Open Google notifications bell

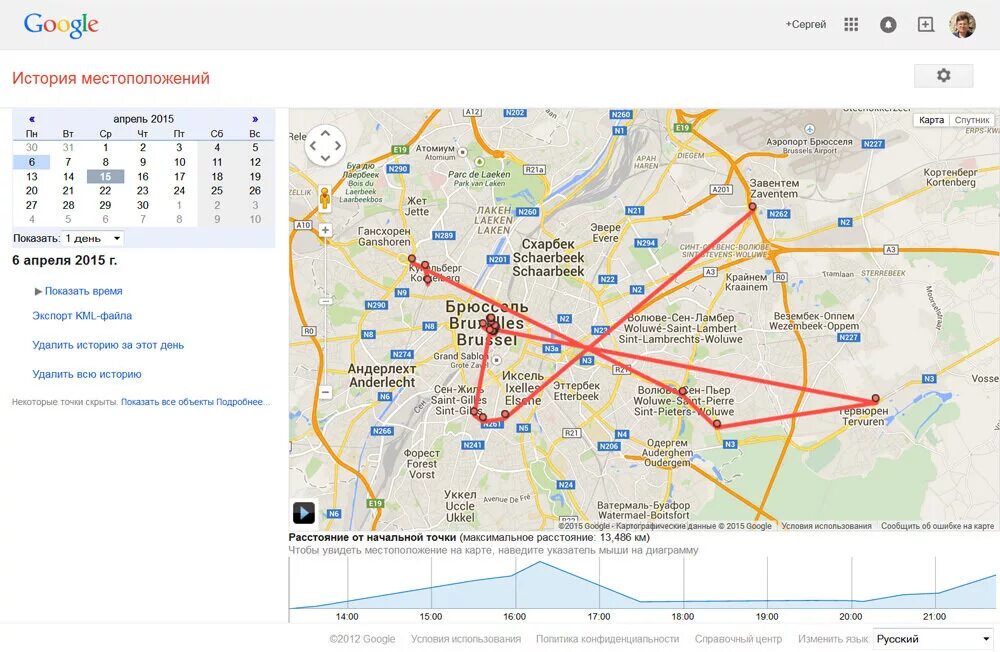(x=888, y=25)
